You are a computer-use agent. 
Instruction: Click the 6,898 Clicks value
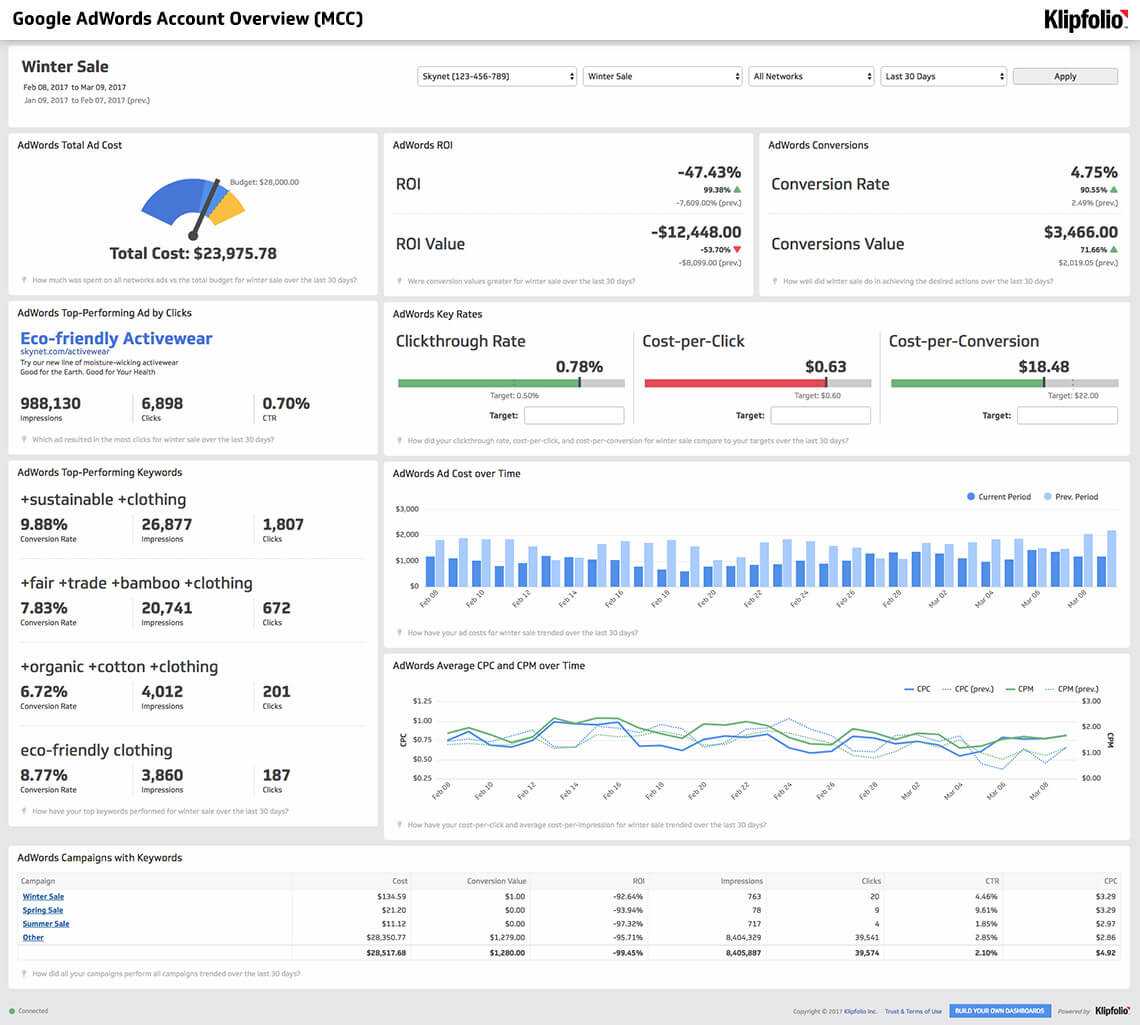coord(162,403)
